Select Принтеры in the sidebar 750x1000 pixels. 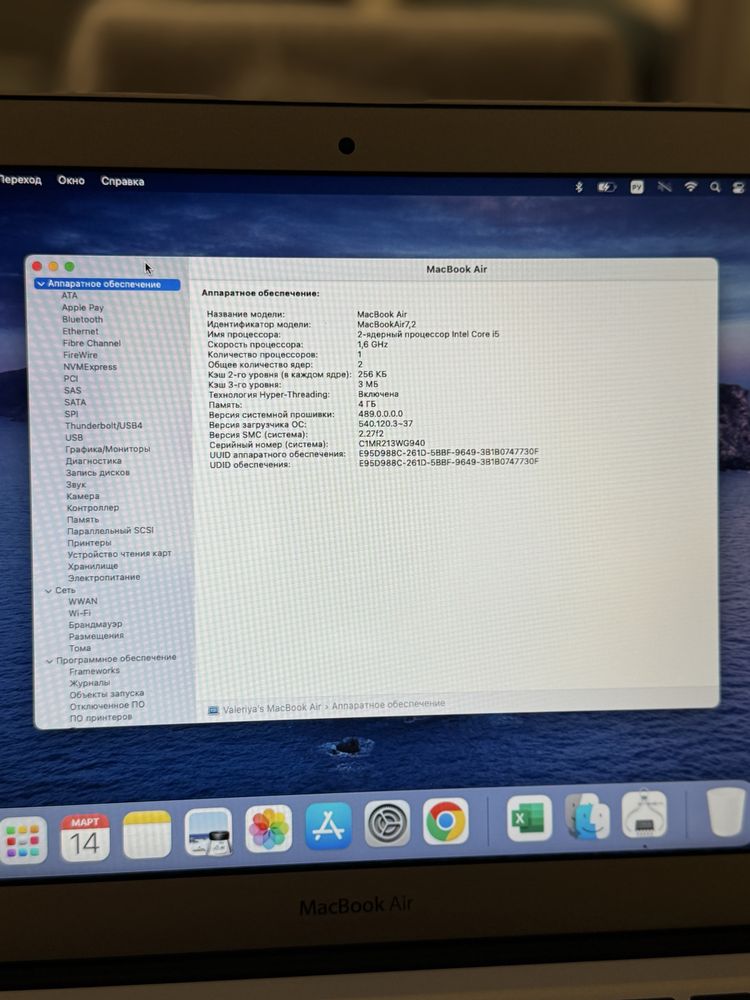(x=89, y=543)
